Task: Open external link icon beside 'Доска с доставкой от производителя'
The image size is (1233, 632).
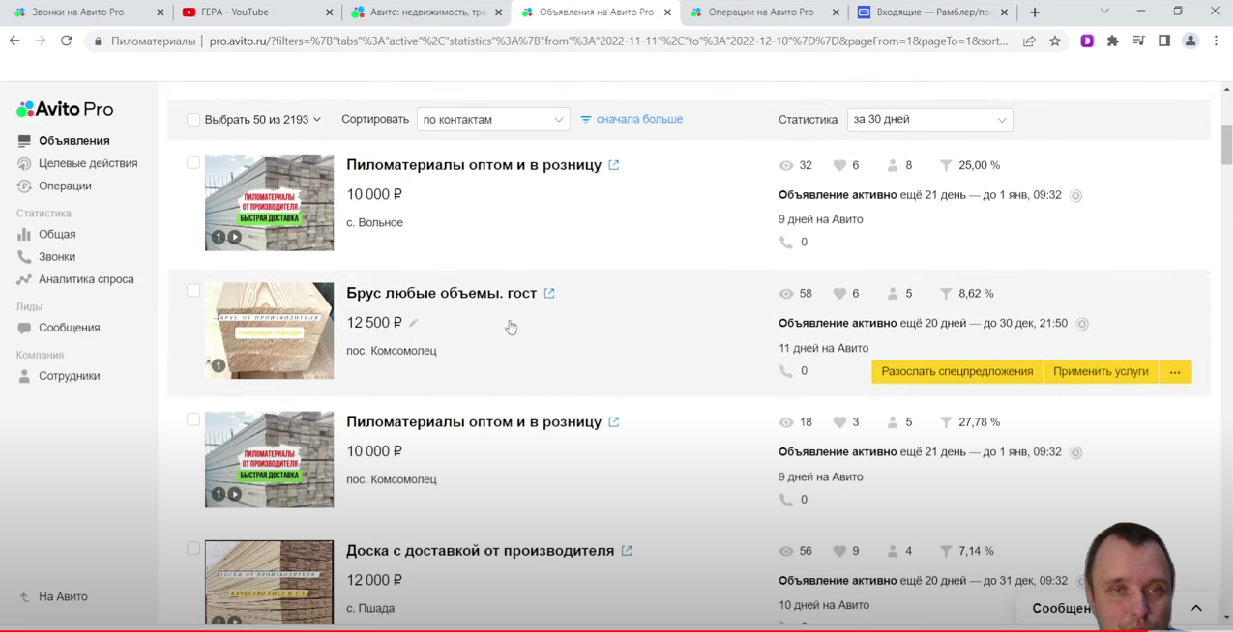Action: point(627,551)
